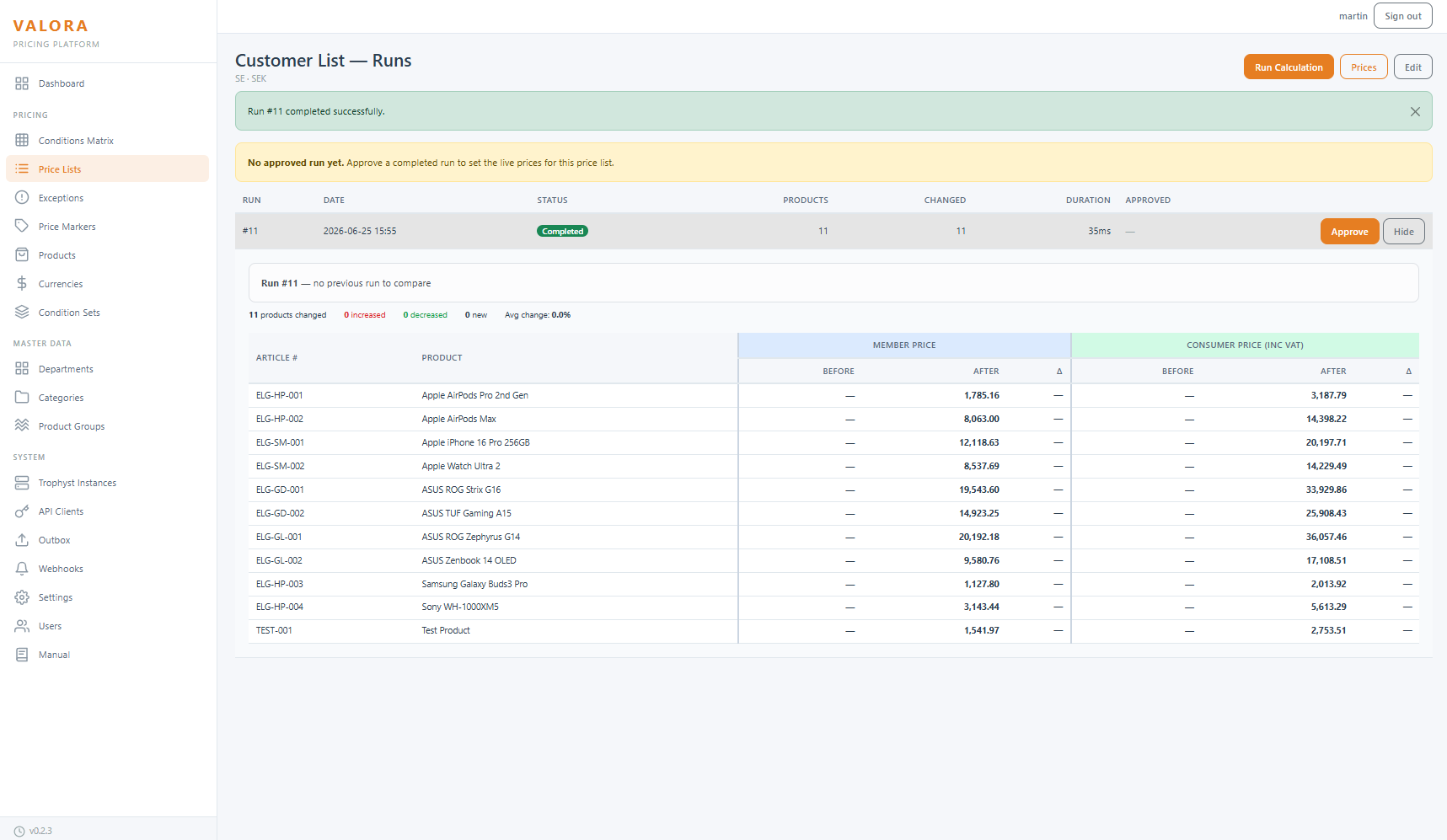Click the Outbox upload icon
1447x840 pixels.
tap(22, 540)
